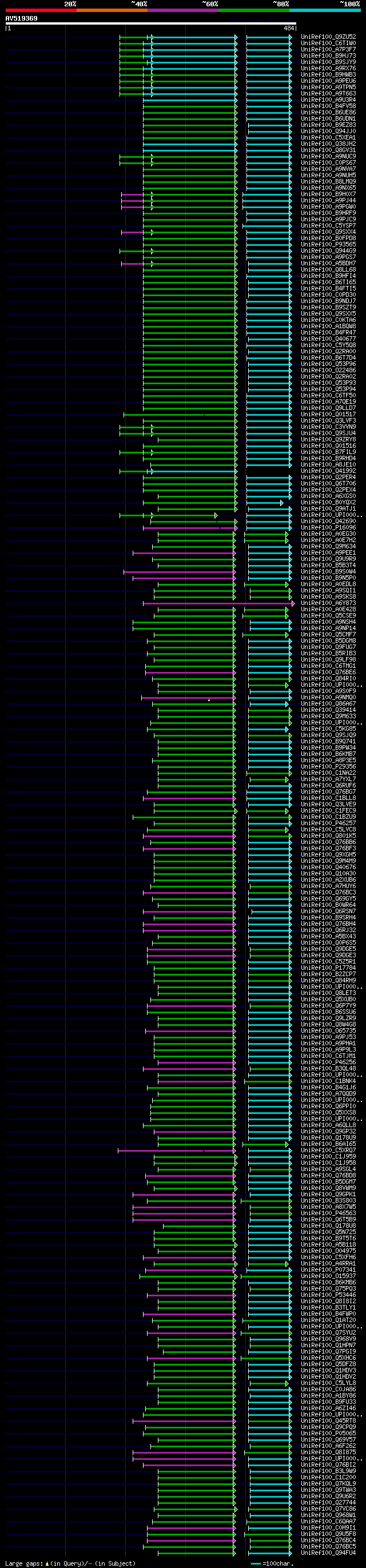This screenshot has width=366, height=1568.
Task: Select the UniRef100_Q84RI0 label
Action: [328, 679]
